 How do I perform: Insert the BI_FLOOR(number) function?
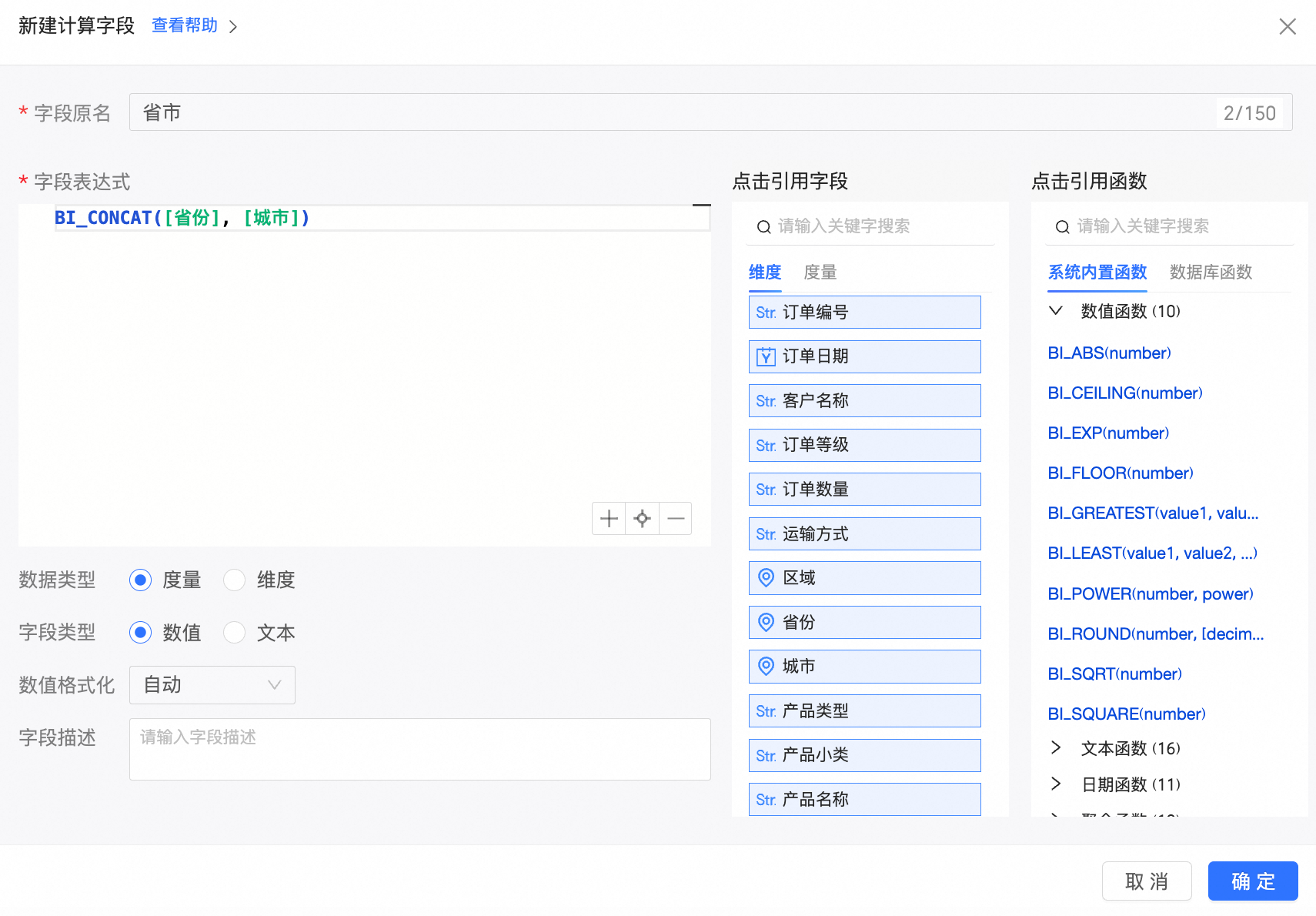click(x=1121, y=473)
